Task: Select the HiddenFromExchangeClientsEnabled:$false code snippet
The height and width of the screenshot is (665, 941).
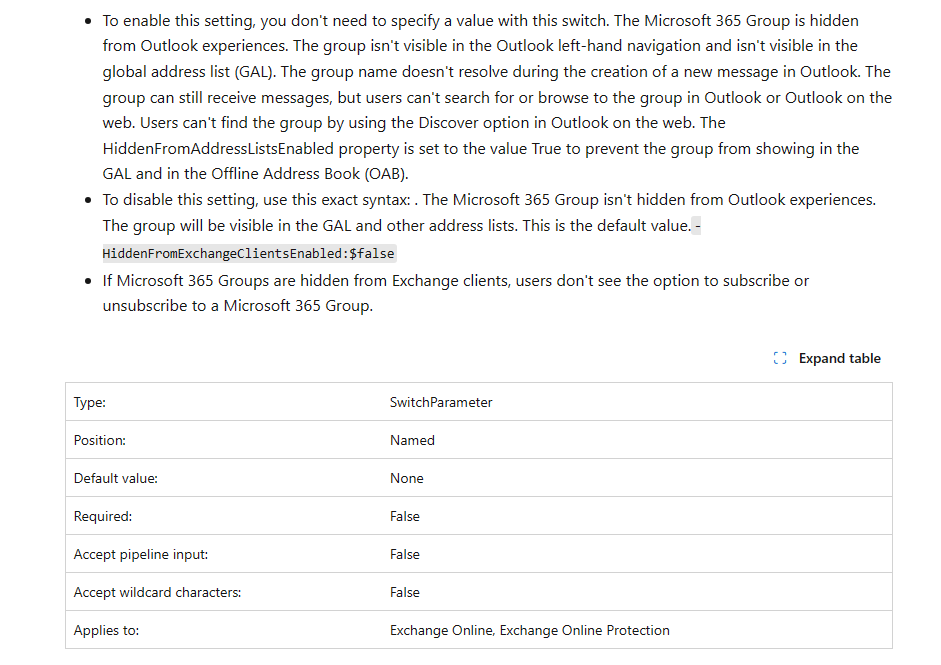Action: pyautogui.click(x=248, y=253)
